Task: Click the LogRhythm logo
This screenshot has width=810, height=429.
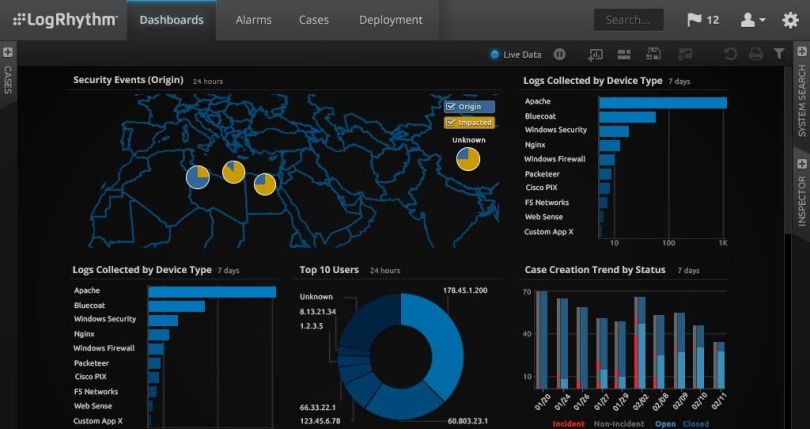Action: tap(65, 20)
